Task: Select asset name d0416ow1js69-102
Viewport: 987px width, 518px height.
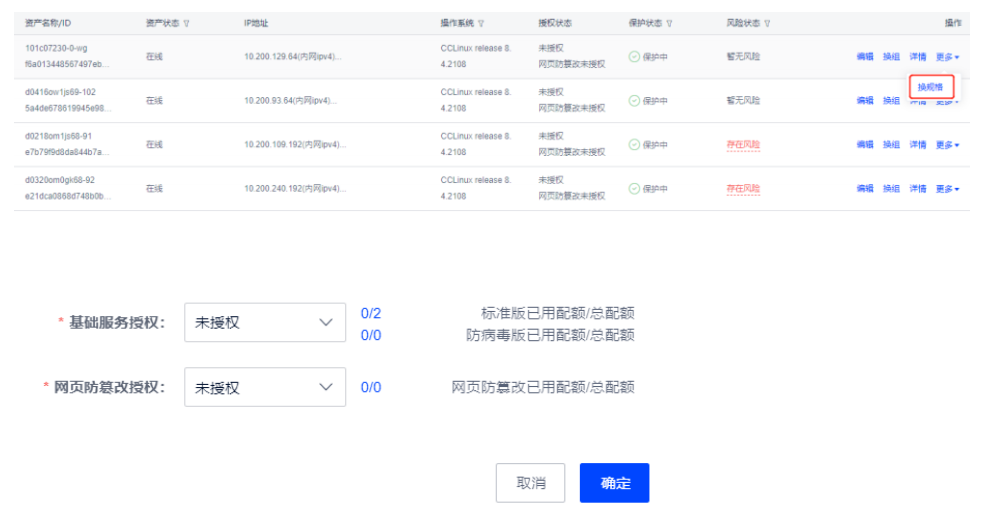Action: 60,93
